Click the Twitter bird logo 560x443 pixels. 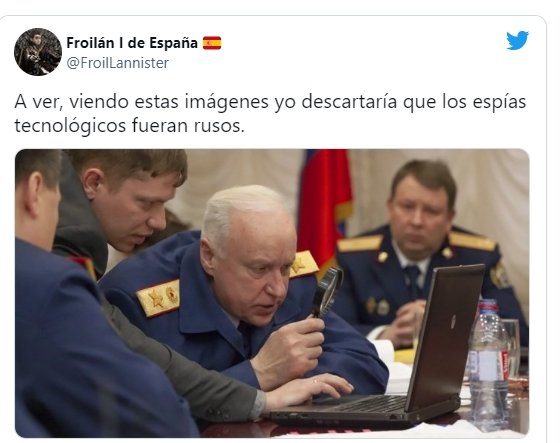[517, 40]
